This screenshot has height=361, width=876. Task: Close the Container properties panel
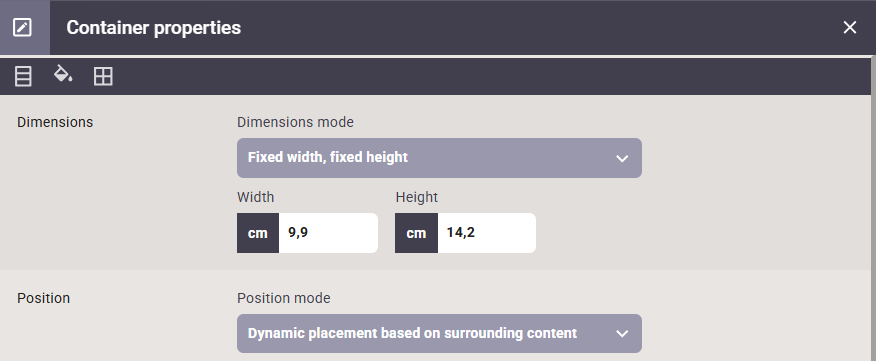[850, 27]
